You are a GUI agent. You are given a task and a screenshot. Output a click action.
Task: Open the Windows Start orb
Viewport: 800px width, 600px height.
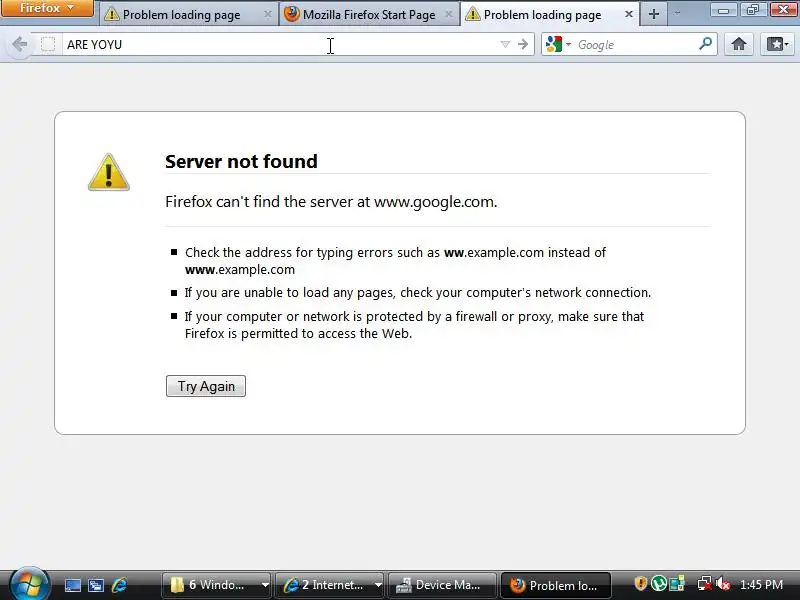pos(29,584)
